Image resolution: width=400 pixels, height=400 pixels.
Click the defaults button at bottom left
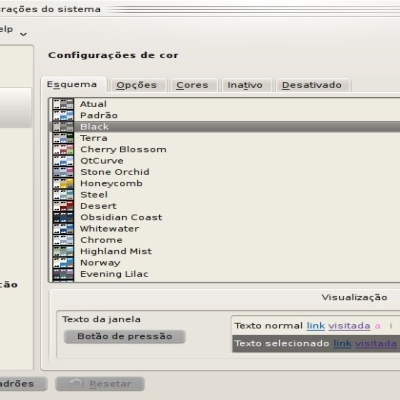23,384
